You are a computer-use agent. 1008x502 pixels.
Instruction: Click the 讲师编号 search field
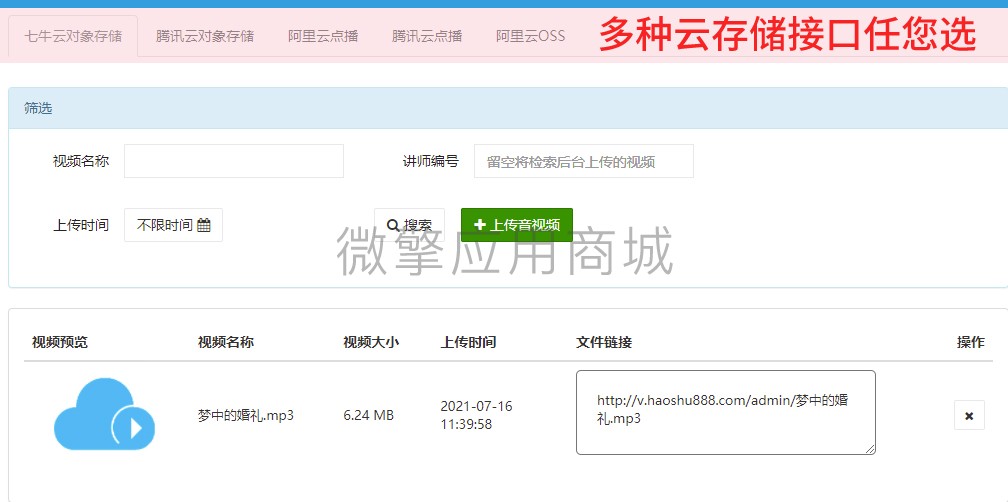click(583, 161)
